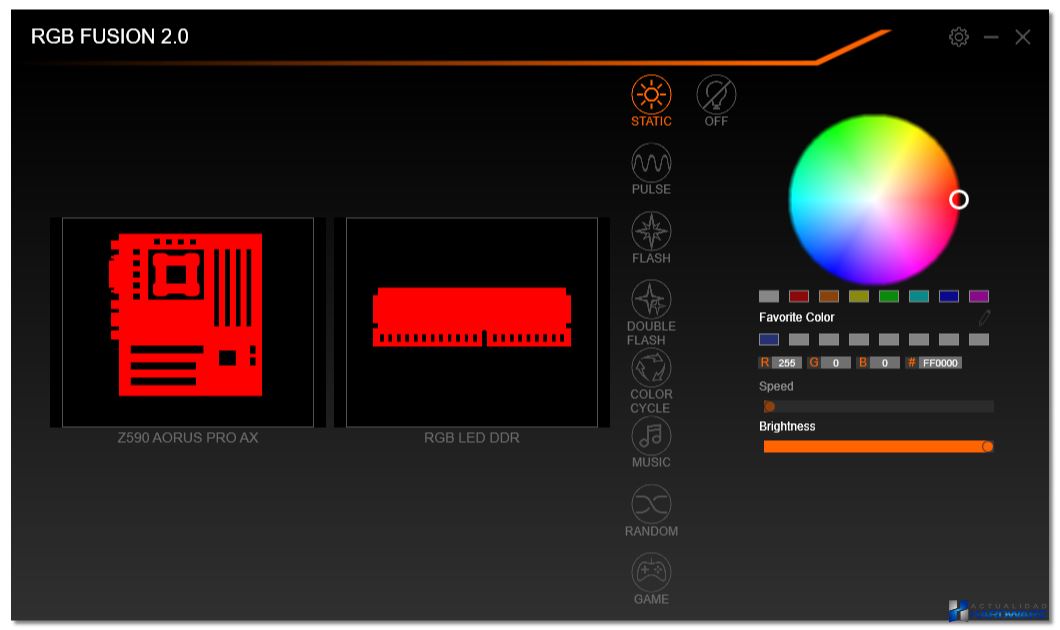Pick the Double Flash effect

[x=651, y=299]
